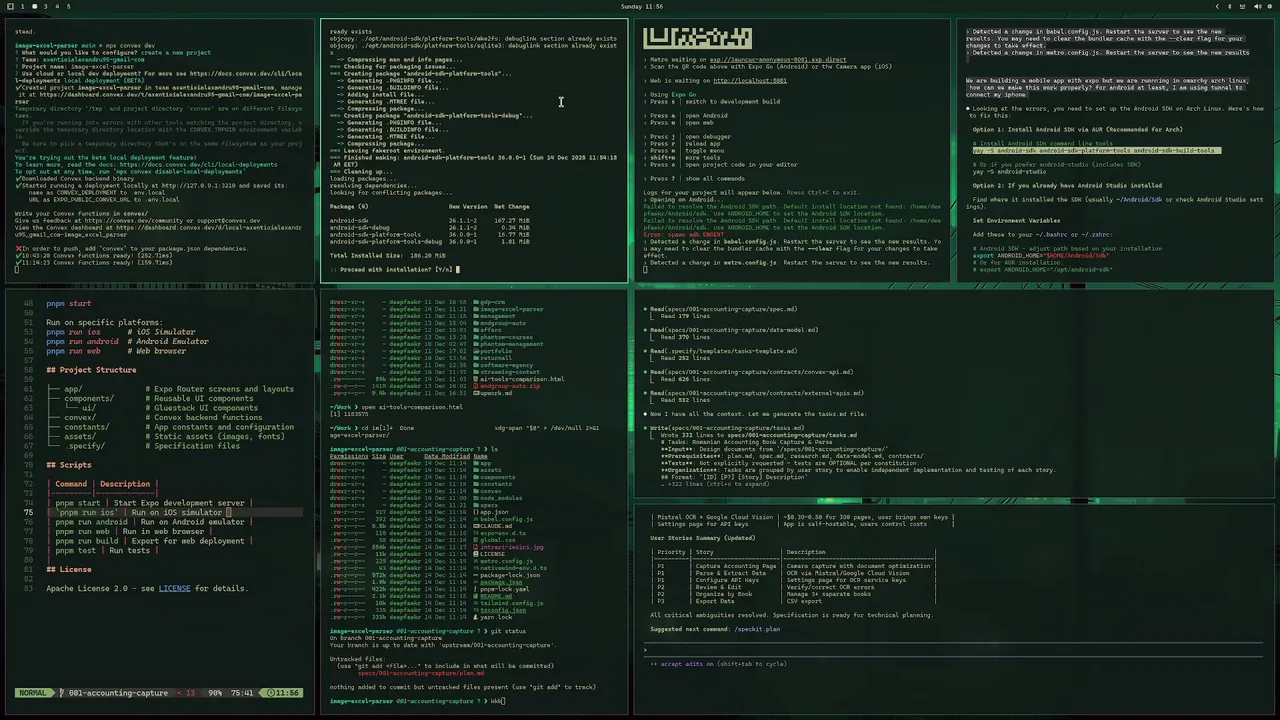Click the Expo QR code

click(697, 38)
